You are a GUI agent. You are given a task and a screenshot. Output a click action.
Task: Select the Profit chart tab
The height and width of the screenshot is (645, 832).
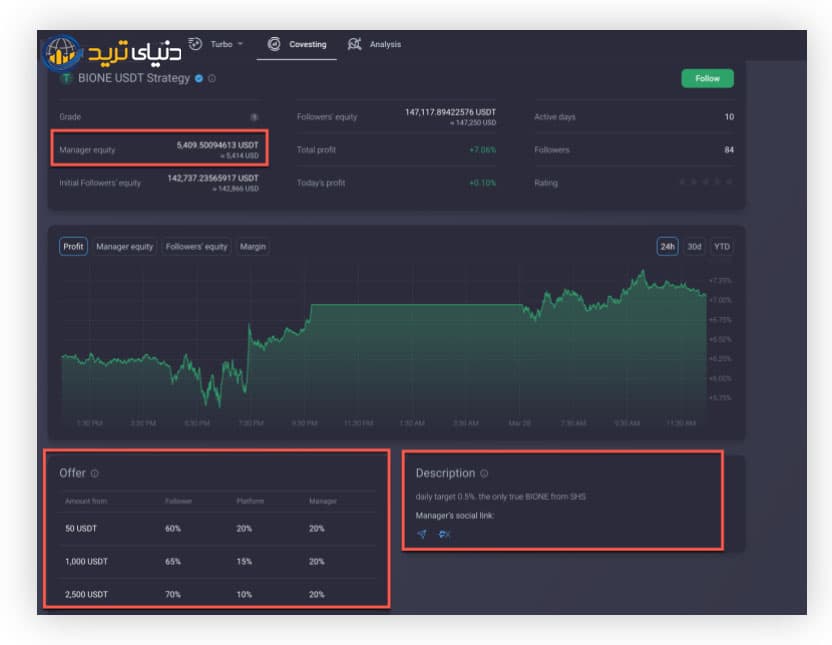tap(73, 247)
